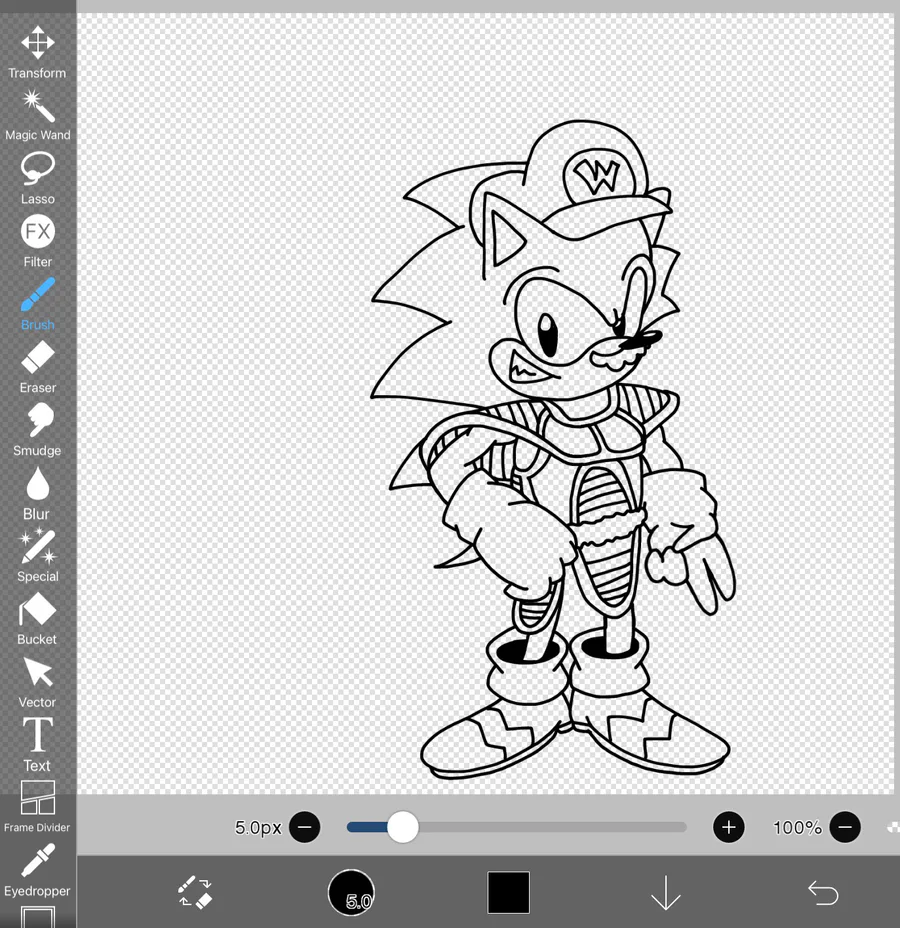
Task: Select the Brush tool
Action: pyautogui.click(x=37, y=304)
